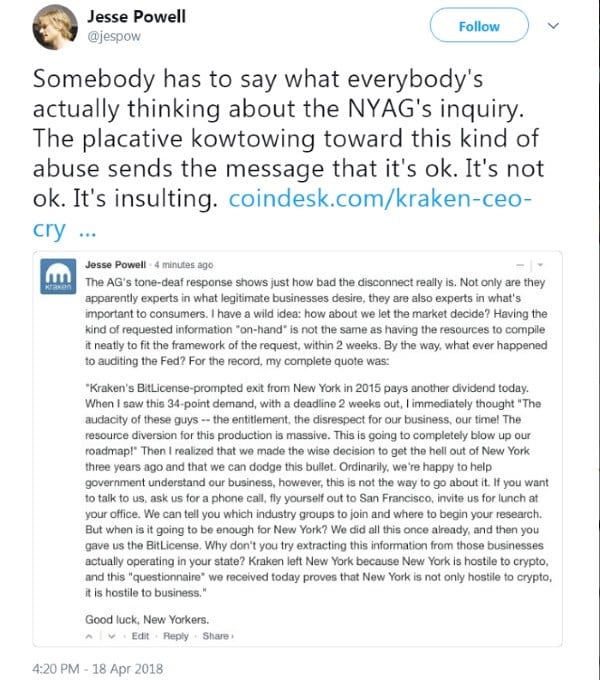Downvote the comment with the down arrow
This screenshot has height=680, width=600.
(112, 636)
